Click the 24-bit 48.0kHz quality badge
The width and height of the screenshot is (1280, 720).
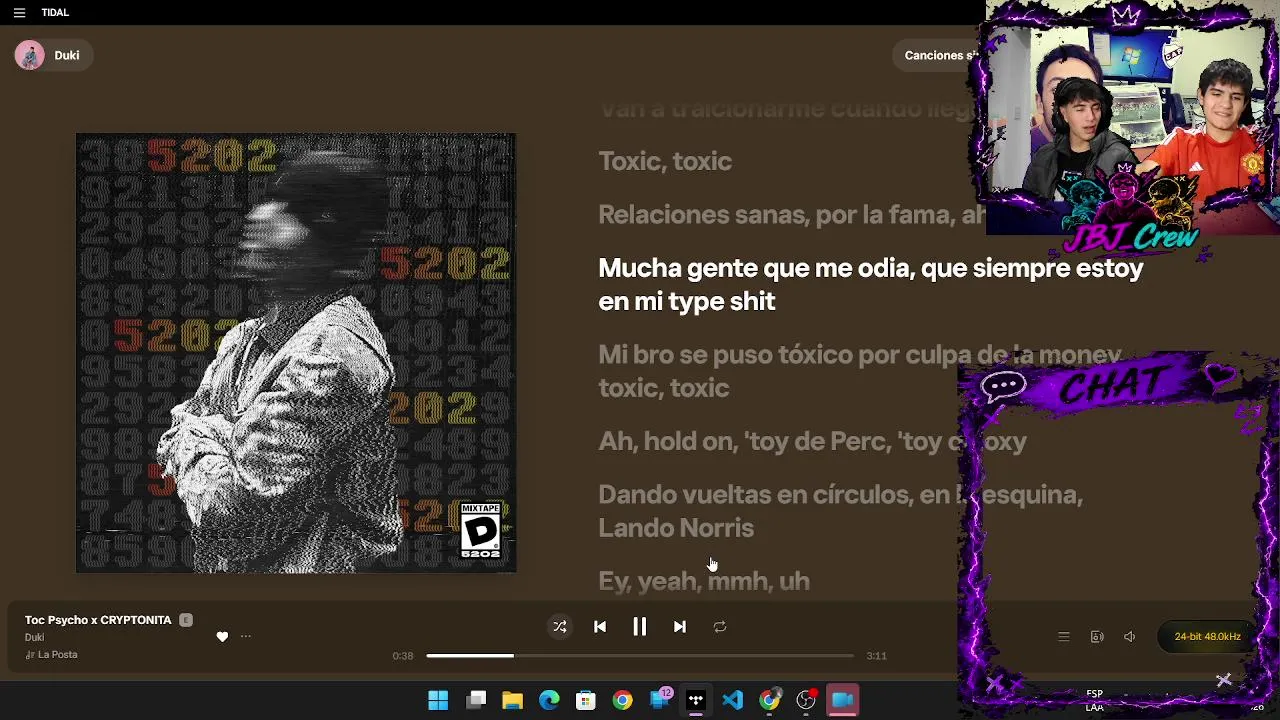(x=1207, y=637)
